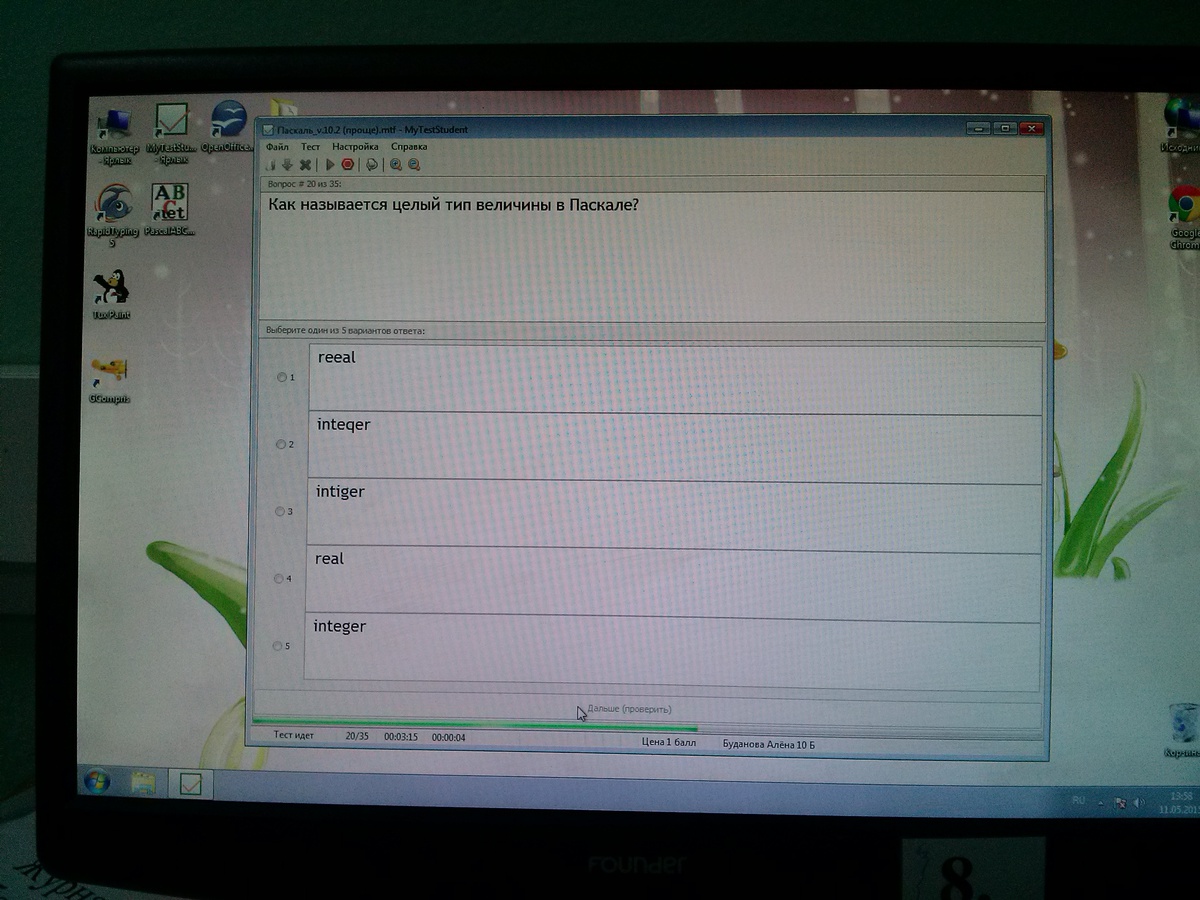Open the Настройка menu
The width and height of the screenshot is (1200, 900).
[x=355, y=147]
